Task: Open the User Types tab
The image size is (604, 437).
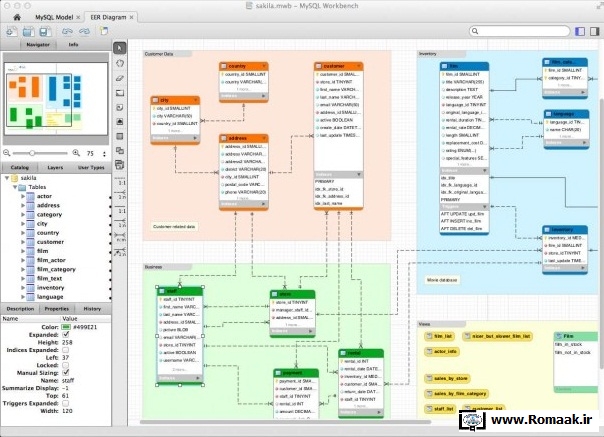Action: tap(91, 168)
